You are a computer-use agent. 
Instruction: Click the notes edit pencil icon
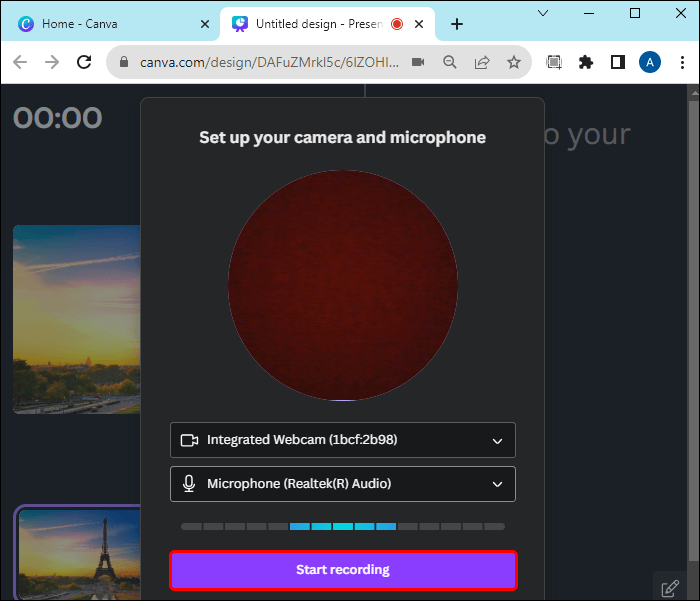[x=670, y=588]
